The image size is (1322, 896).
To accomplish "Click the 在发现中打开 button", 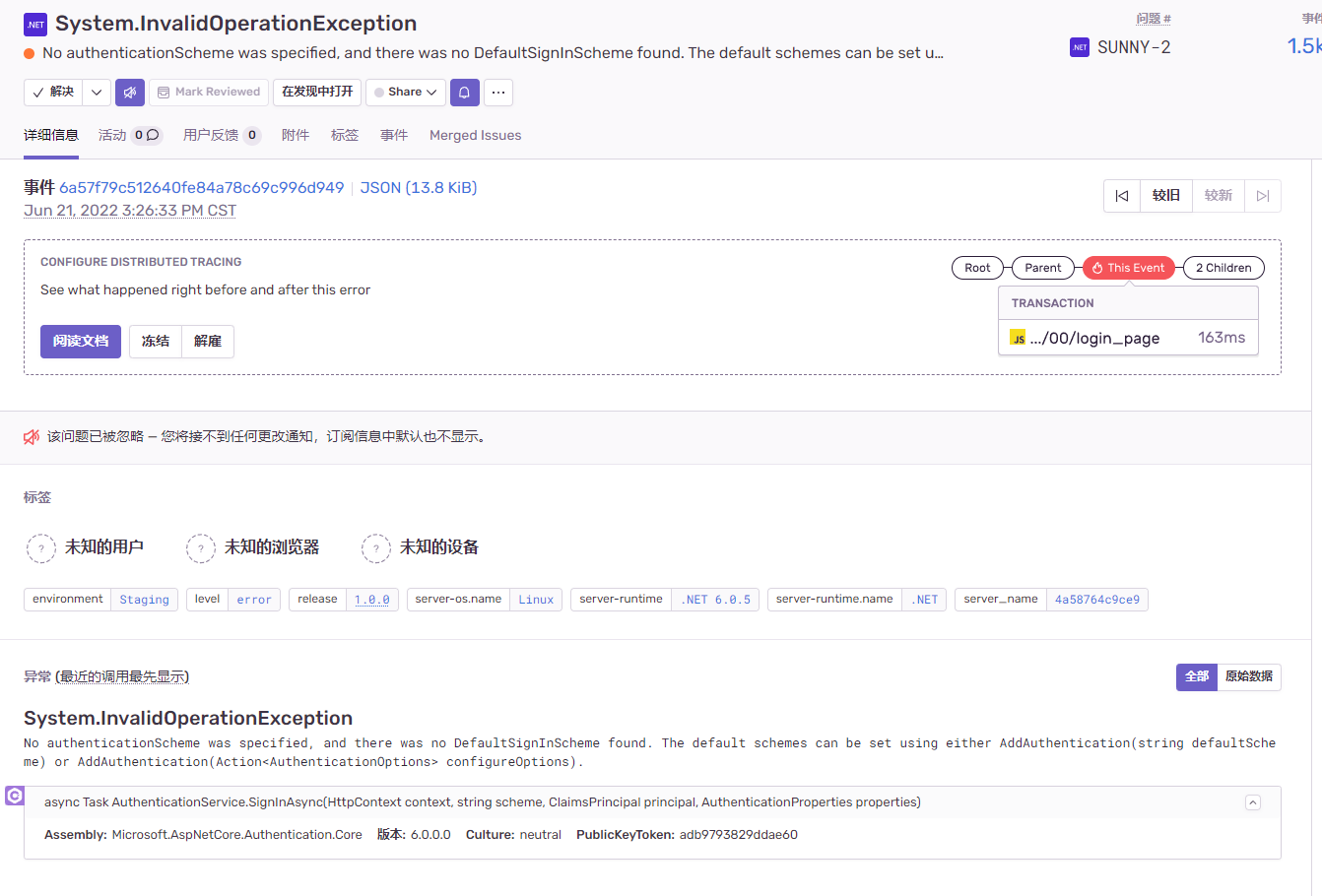I will [x=317, y=93].
